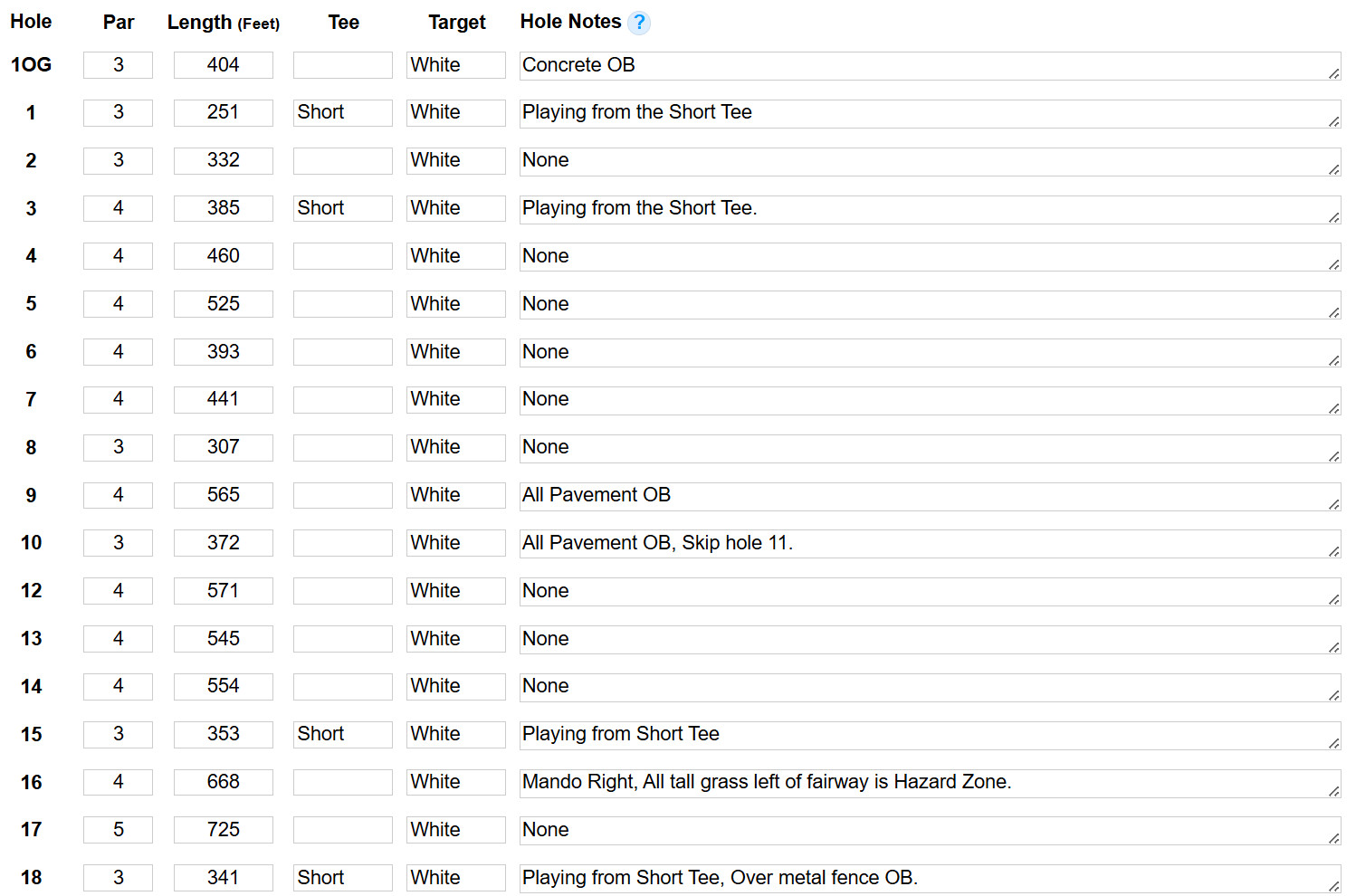Click the resize grip on hole 1 notes
The image size is (1356, 896).
[1333, 121]
